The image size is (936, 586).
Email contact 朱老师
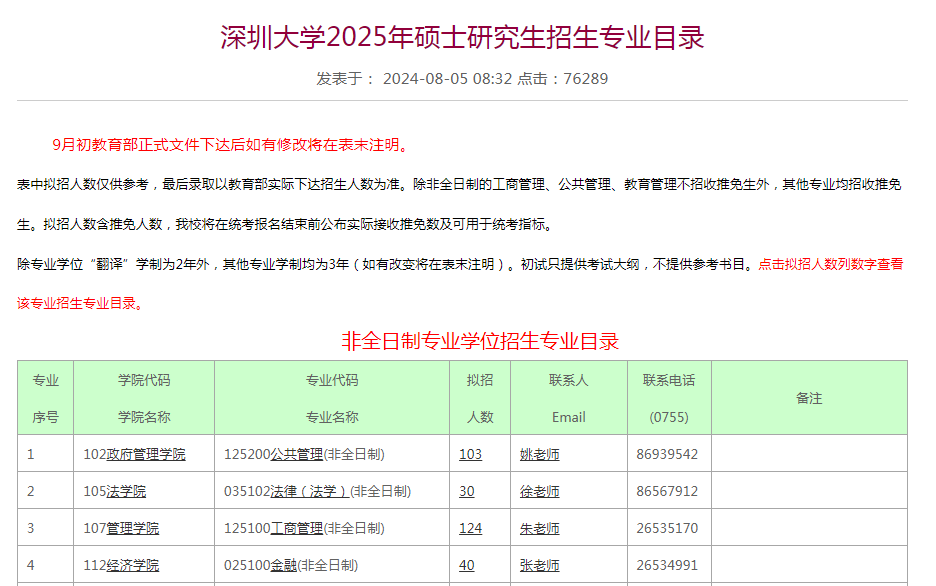[540, 528]
